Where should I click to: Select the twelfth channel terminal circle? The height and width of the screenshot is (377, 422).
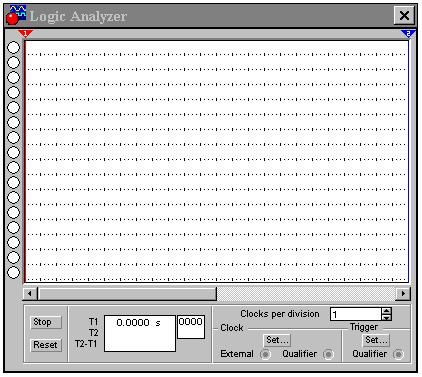[14, 212]
